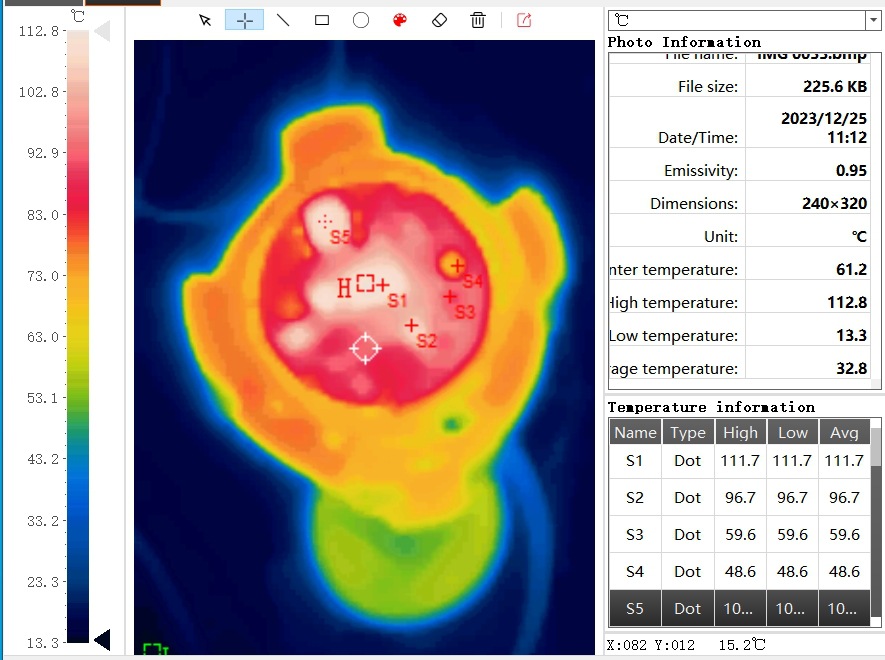Select the S3 row in temperature table
885x660 pixels.
[x=739, y=535]
